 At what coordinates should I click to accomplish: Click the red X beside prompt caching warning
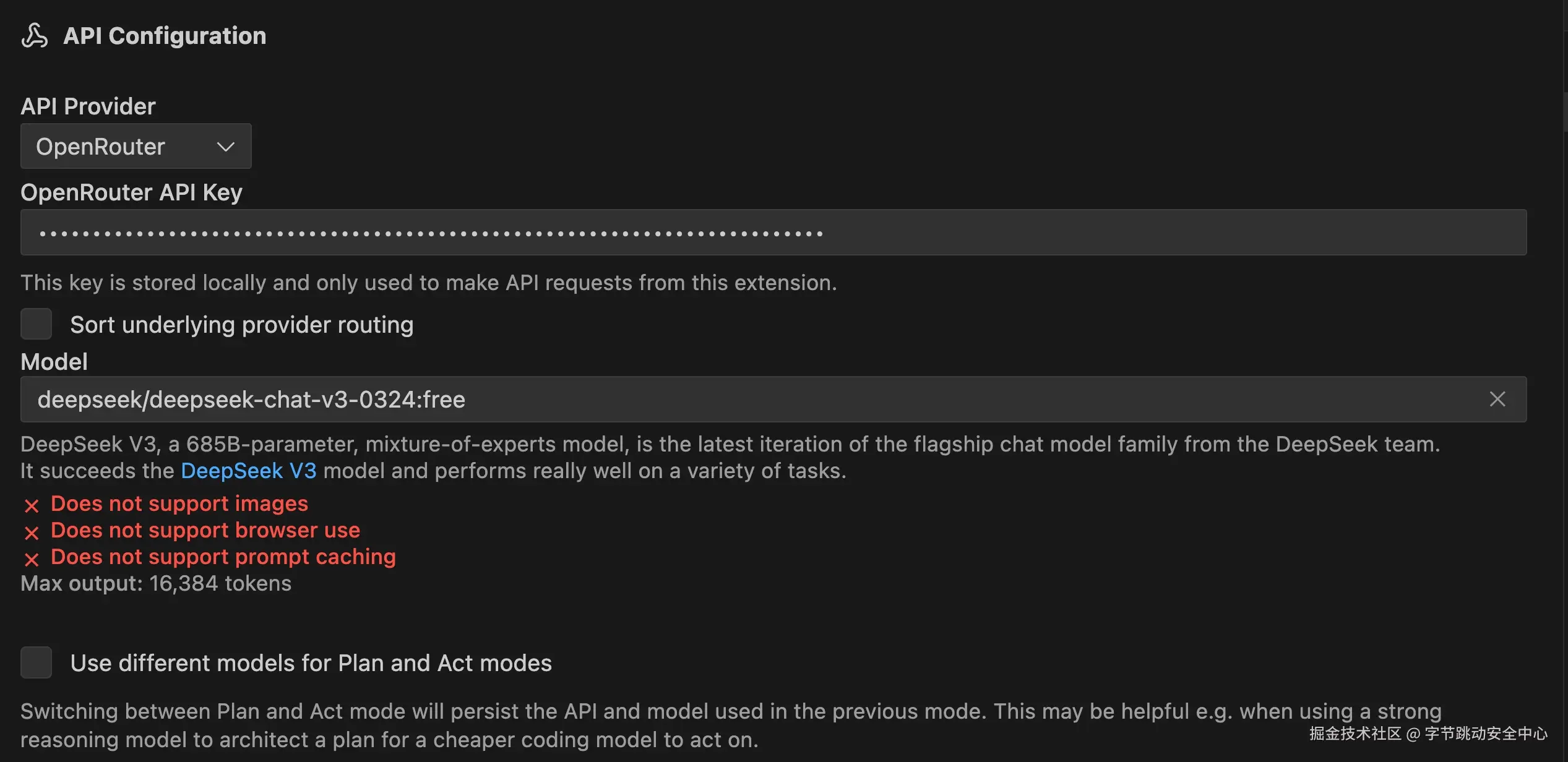coord(32,559)
